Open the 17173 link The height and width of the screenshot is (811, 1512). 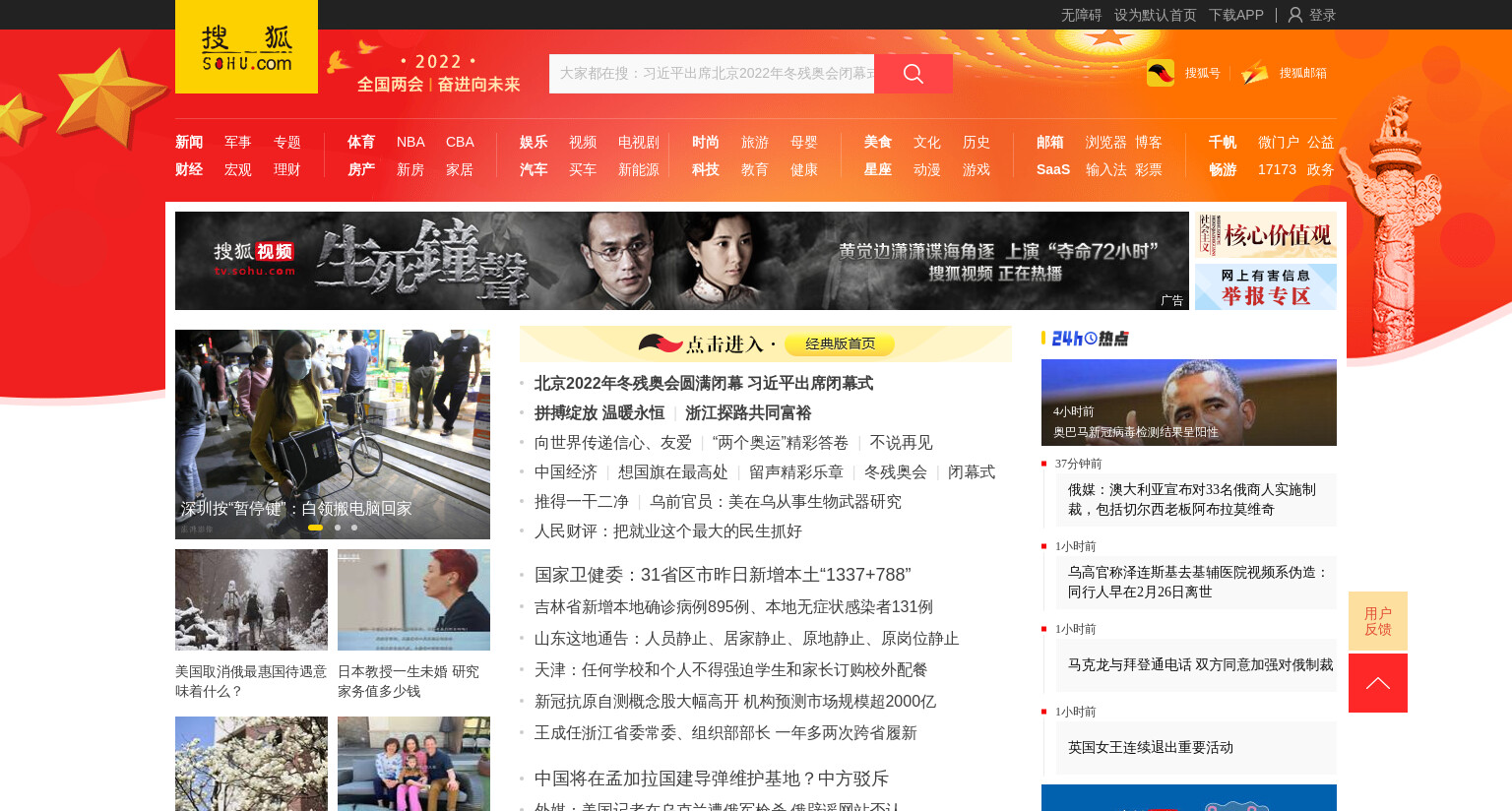[x=1277, y=169]
